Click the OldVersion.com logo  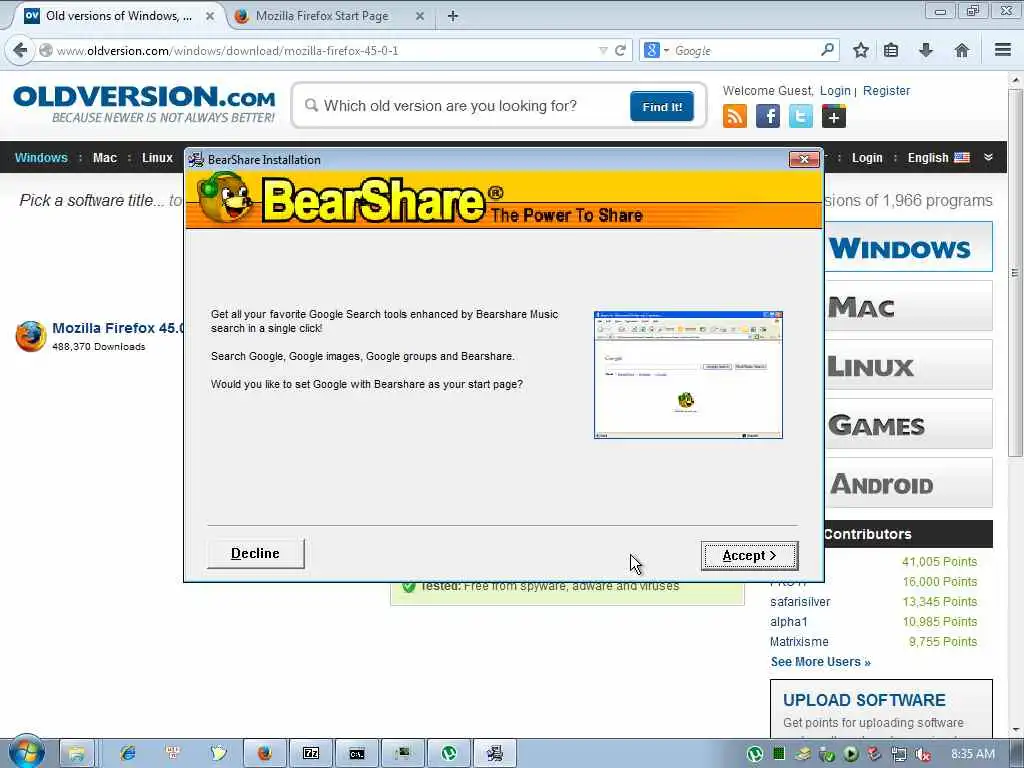(x=144, y=103)
